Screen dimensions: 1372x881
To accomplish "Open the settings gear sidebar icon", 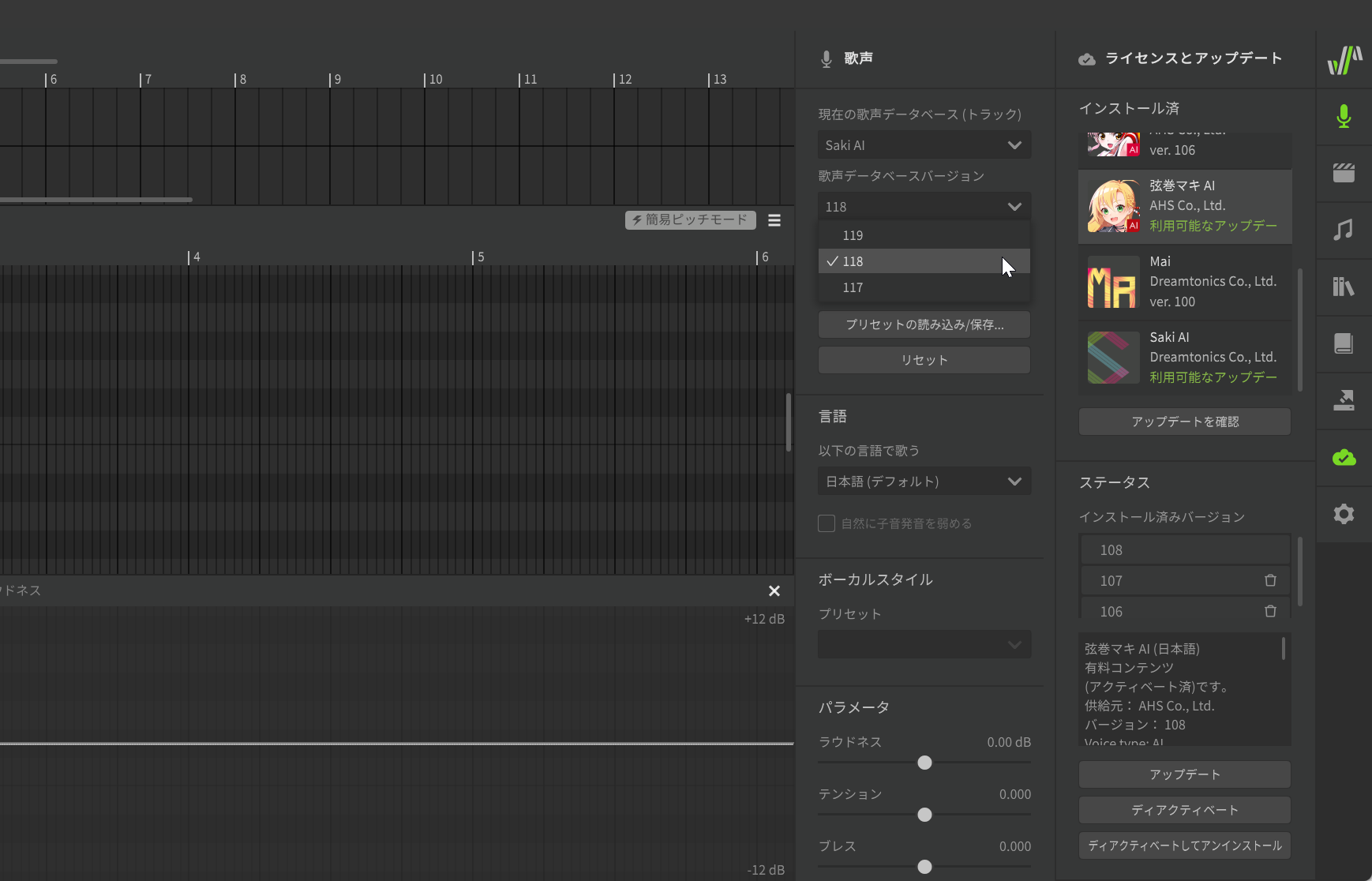I will click(x=1344, y=514).
